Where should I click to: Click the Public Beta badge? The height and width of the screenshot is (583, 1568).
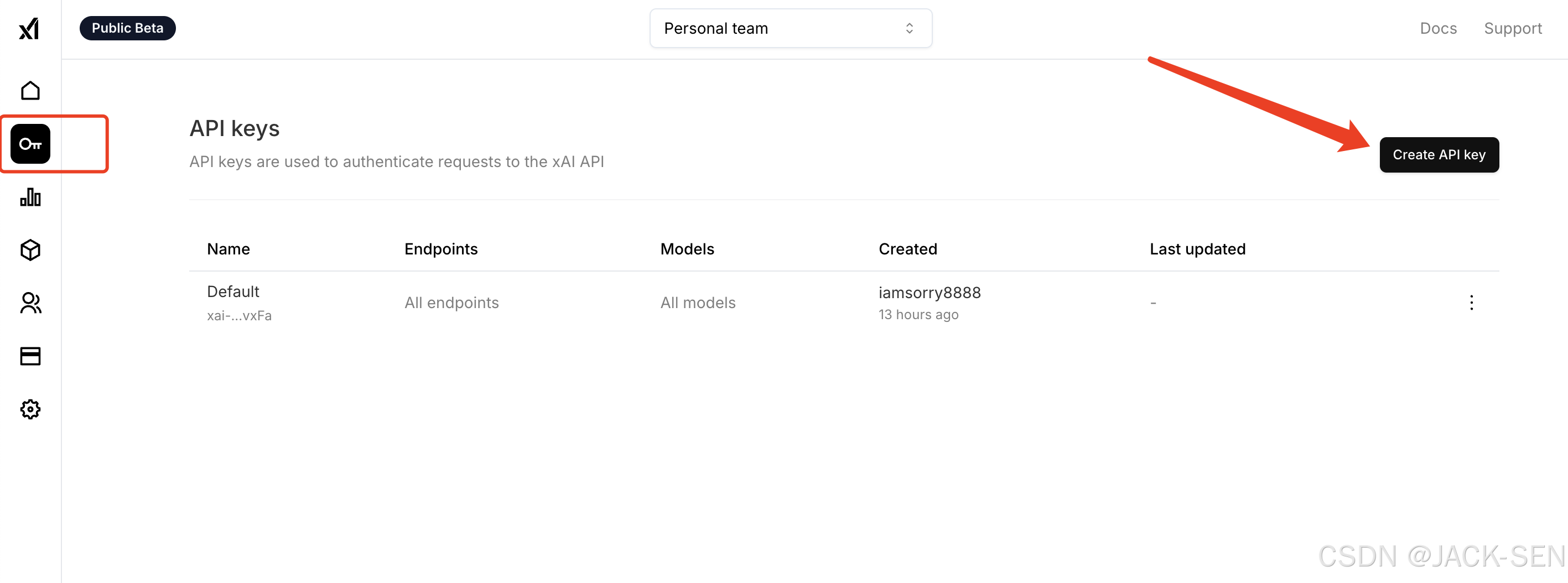(127, 28)
